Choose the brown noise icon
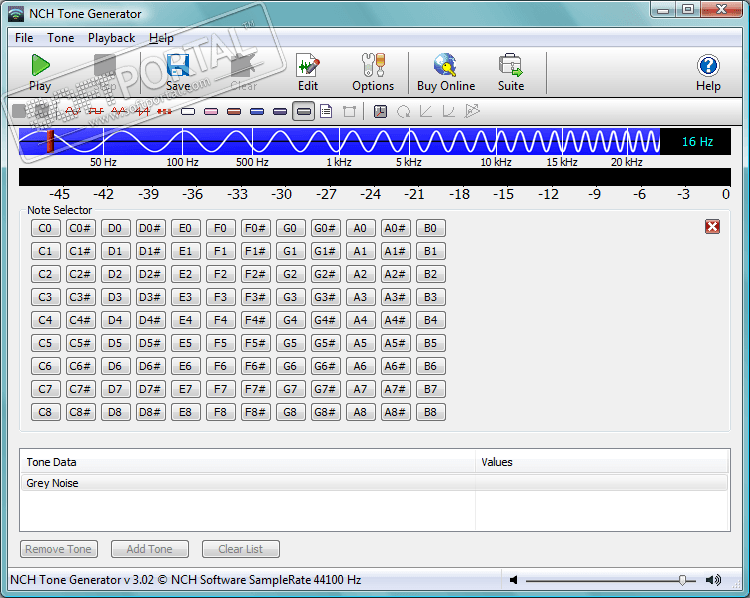The height and width of the screenshot is (598, 750). coord(234,111)
